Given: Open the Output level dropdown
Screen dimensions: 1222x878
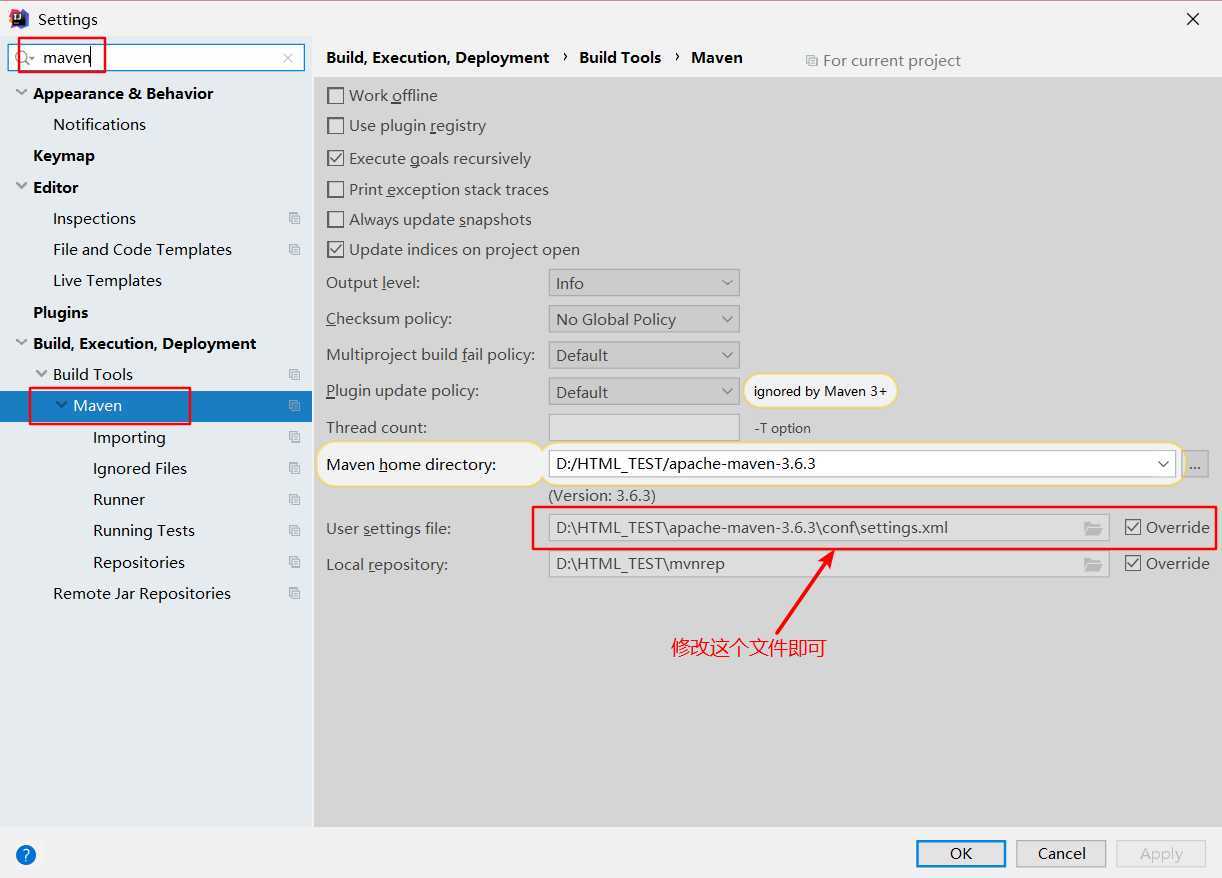Looking at the screenshot, I should 644,283.
